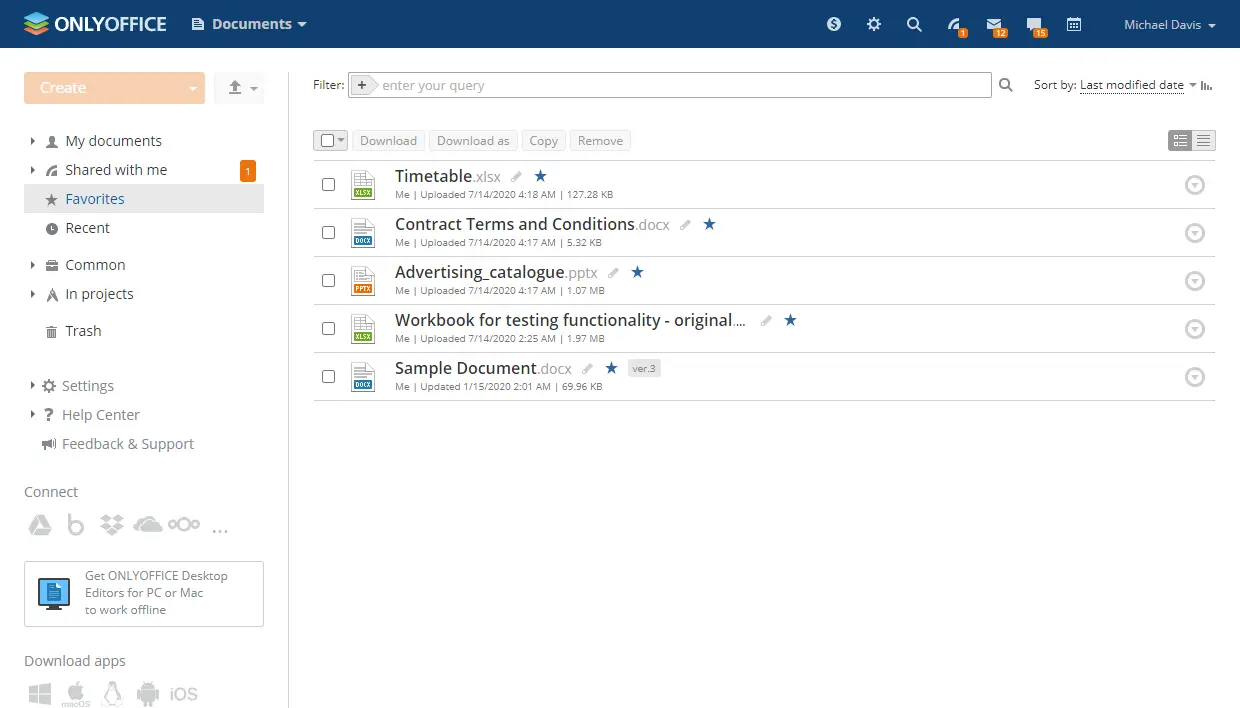1240x708 pixels.
Task: Open the Feed notifications icon
Action: [954, 24]
